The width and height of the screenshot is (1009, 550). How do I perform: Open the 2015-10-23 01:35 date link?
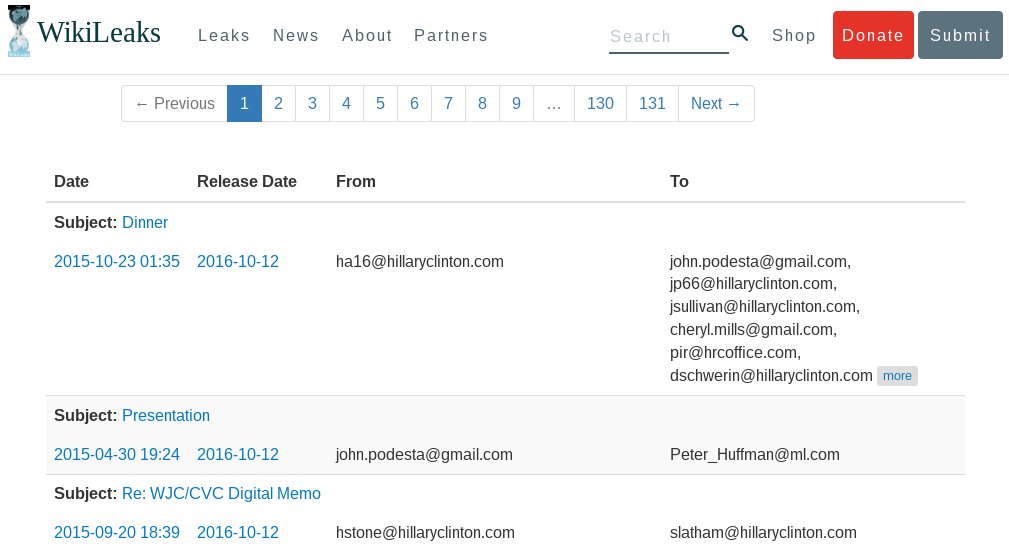(x=116, y=261)
